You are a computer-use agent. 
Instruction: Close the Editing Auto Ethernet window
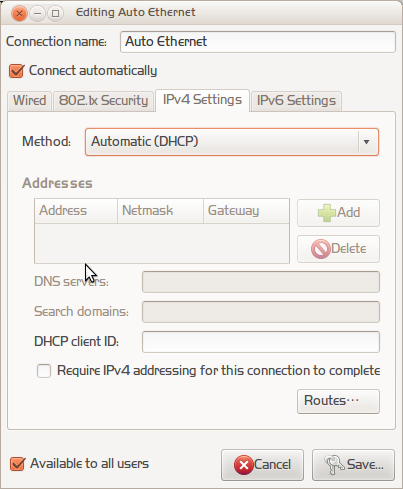(19, 13)
